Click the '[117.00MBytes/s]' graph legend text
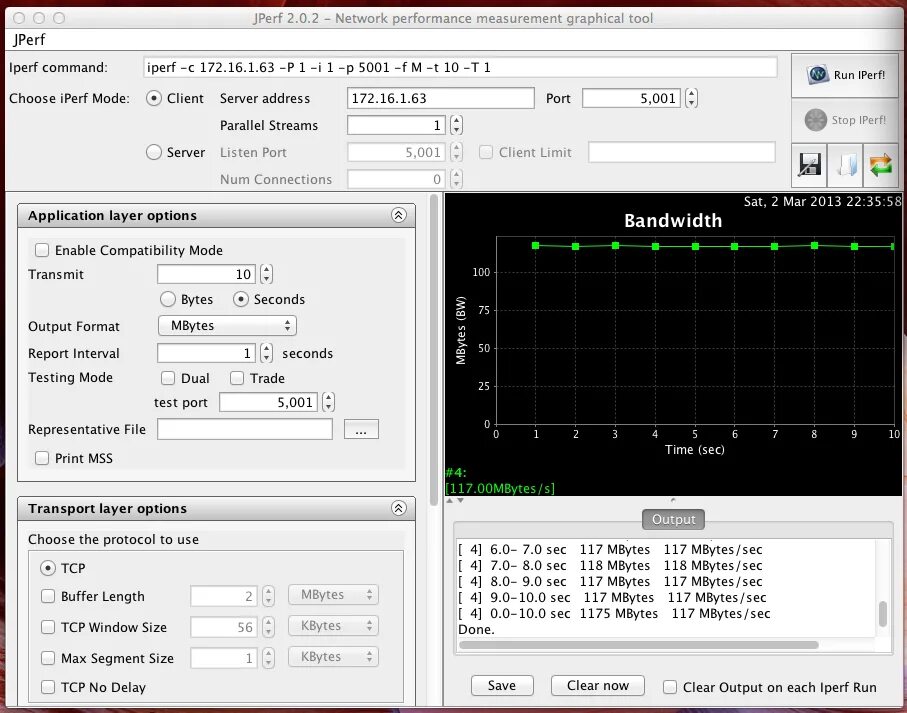907x713 pixels. [500, 488]
